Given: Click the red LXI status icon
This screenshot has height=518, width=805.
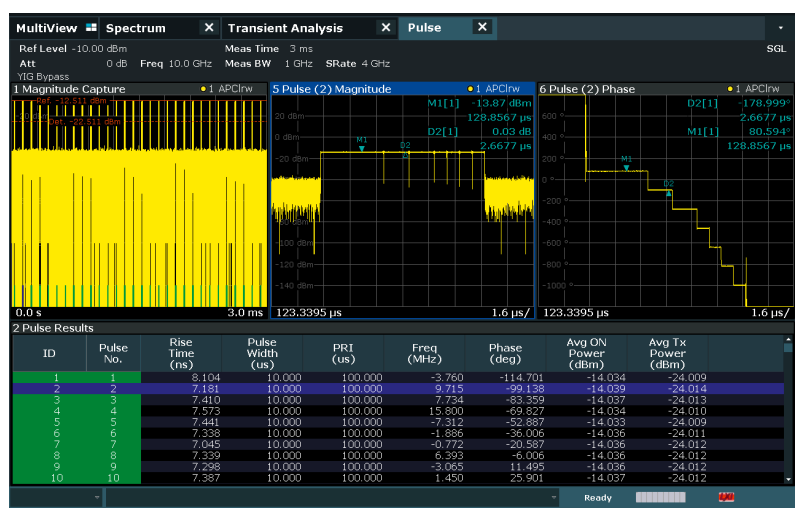Looking at the screenshot, I should [726, 497].
